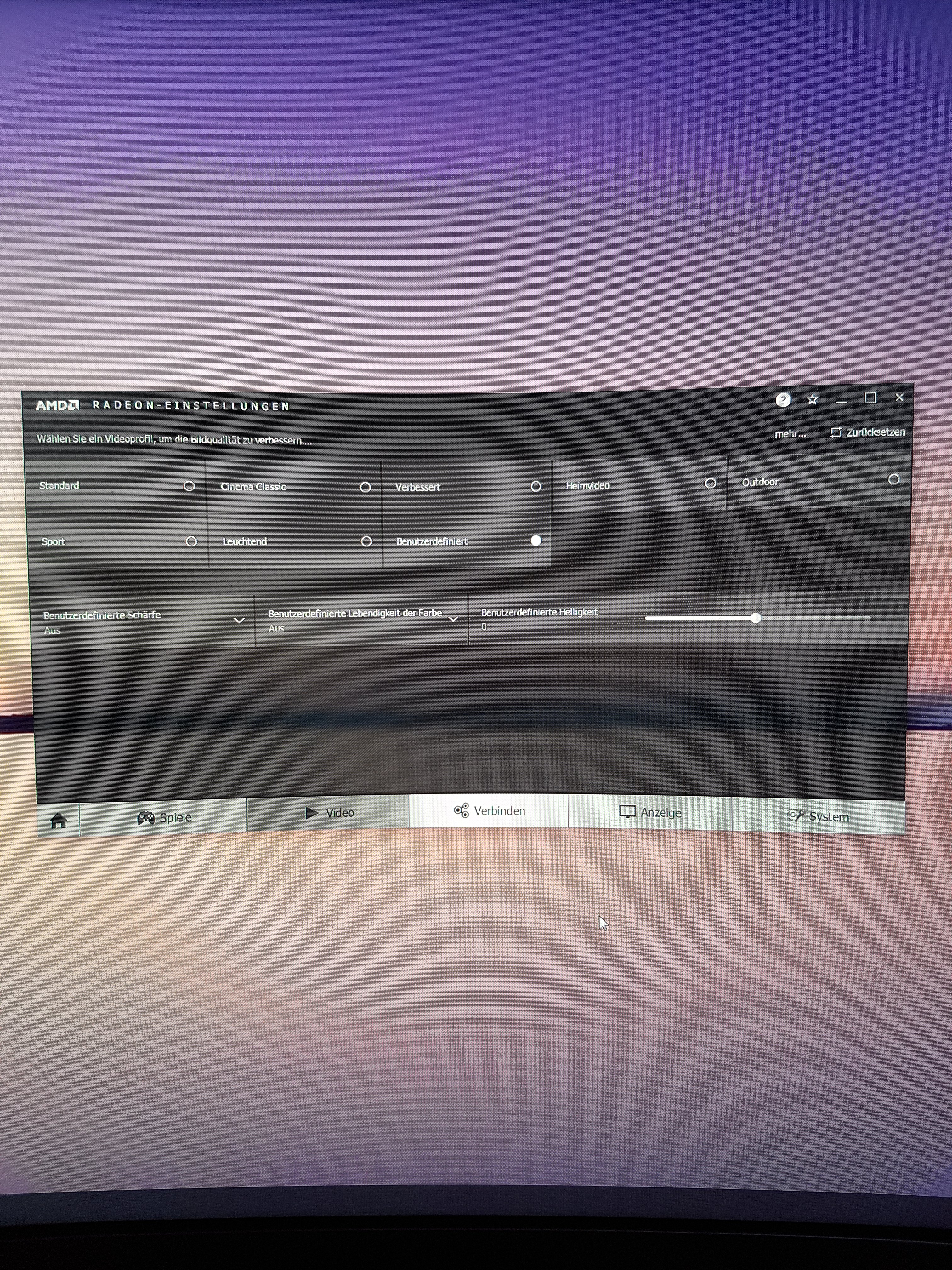Click the home icon in bottom bar
The height and width of the screenshot is (1270, 952).
point(58,821)
